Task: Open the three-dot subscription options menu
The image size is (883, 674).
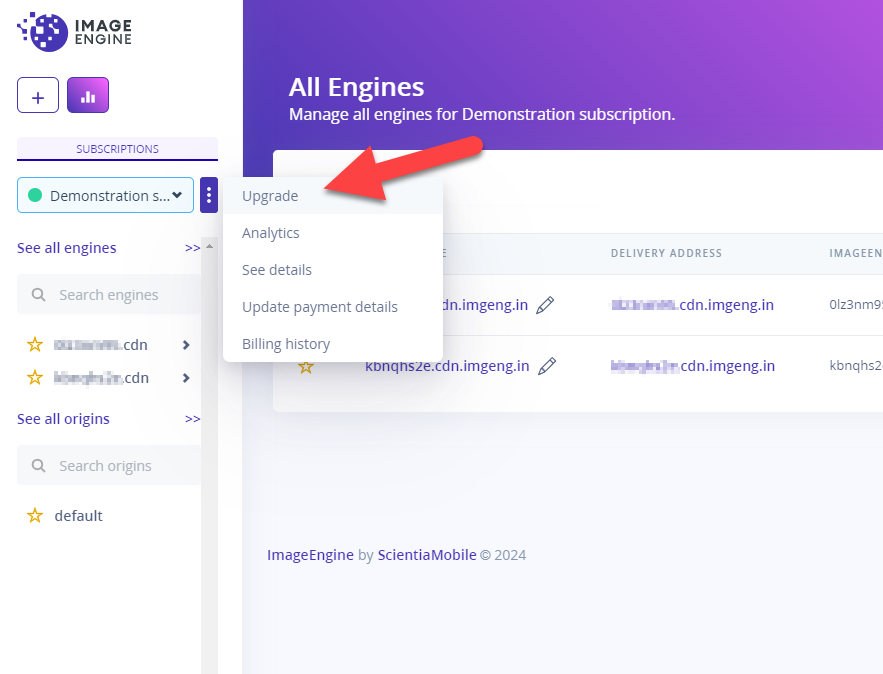Action: (209, 195)
